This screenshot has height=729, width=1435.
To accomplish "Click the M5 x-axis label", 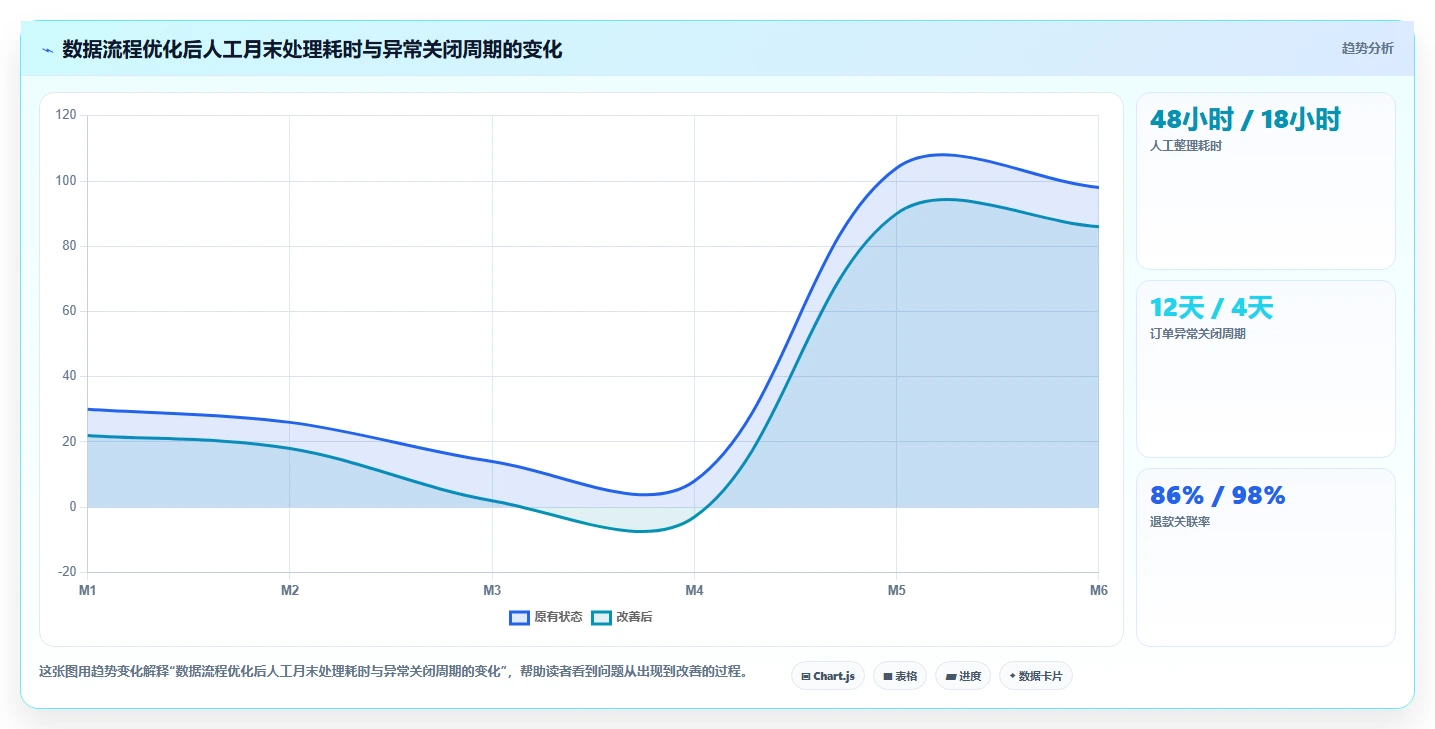I will (896, 591).
